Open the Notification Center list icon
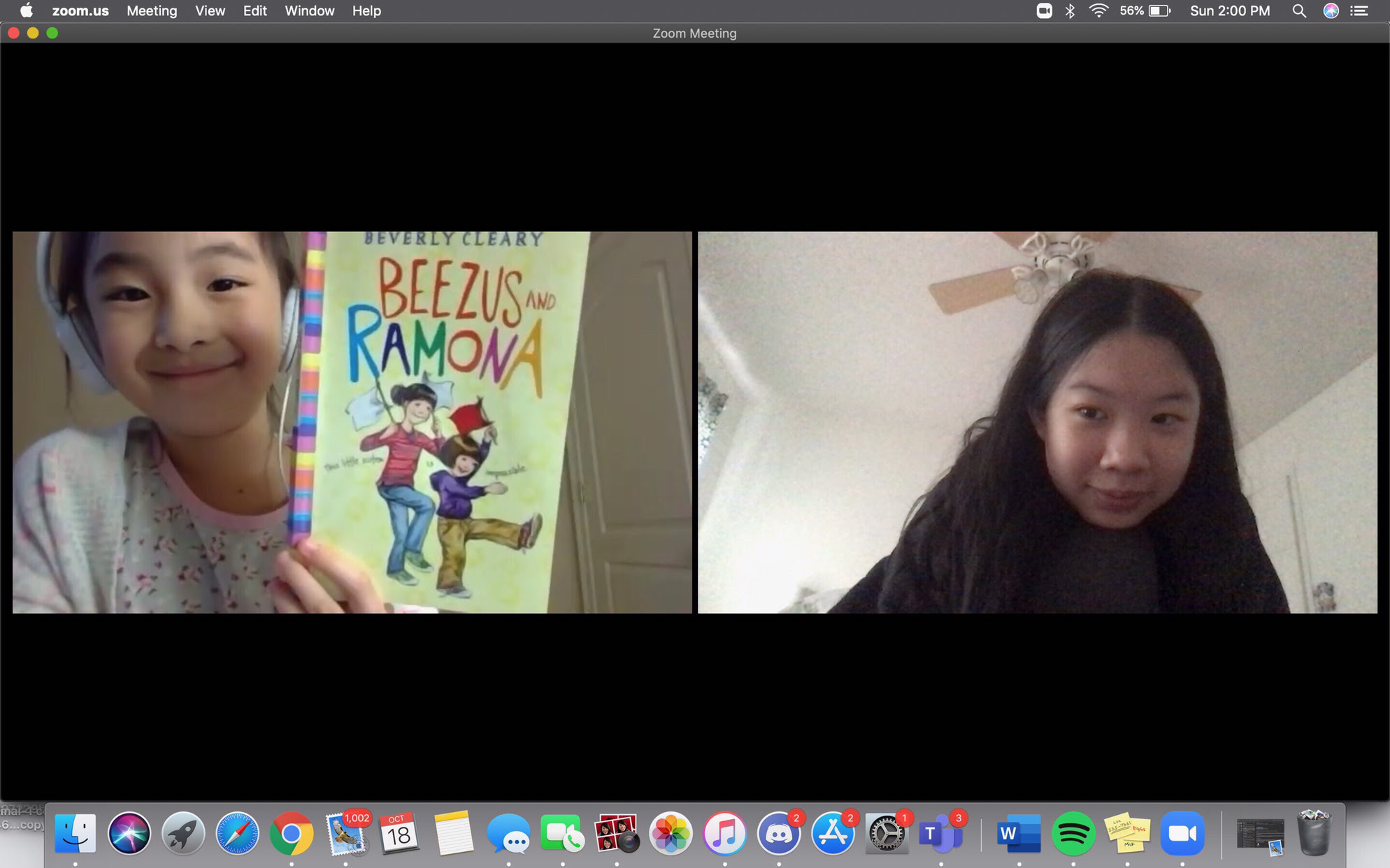This screenshot has height=868, width=1390. (x=1359, y=10)
